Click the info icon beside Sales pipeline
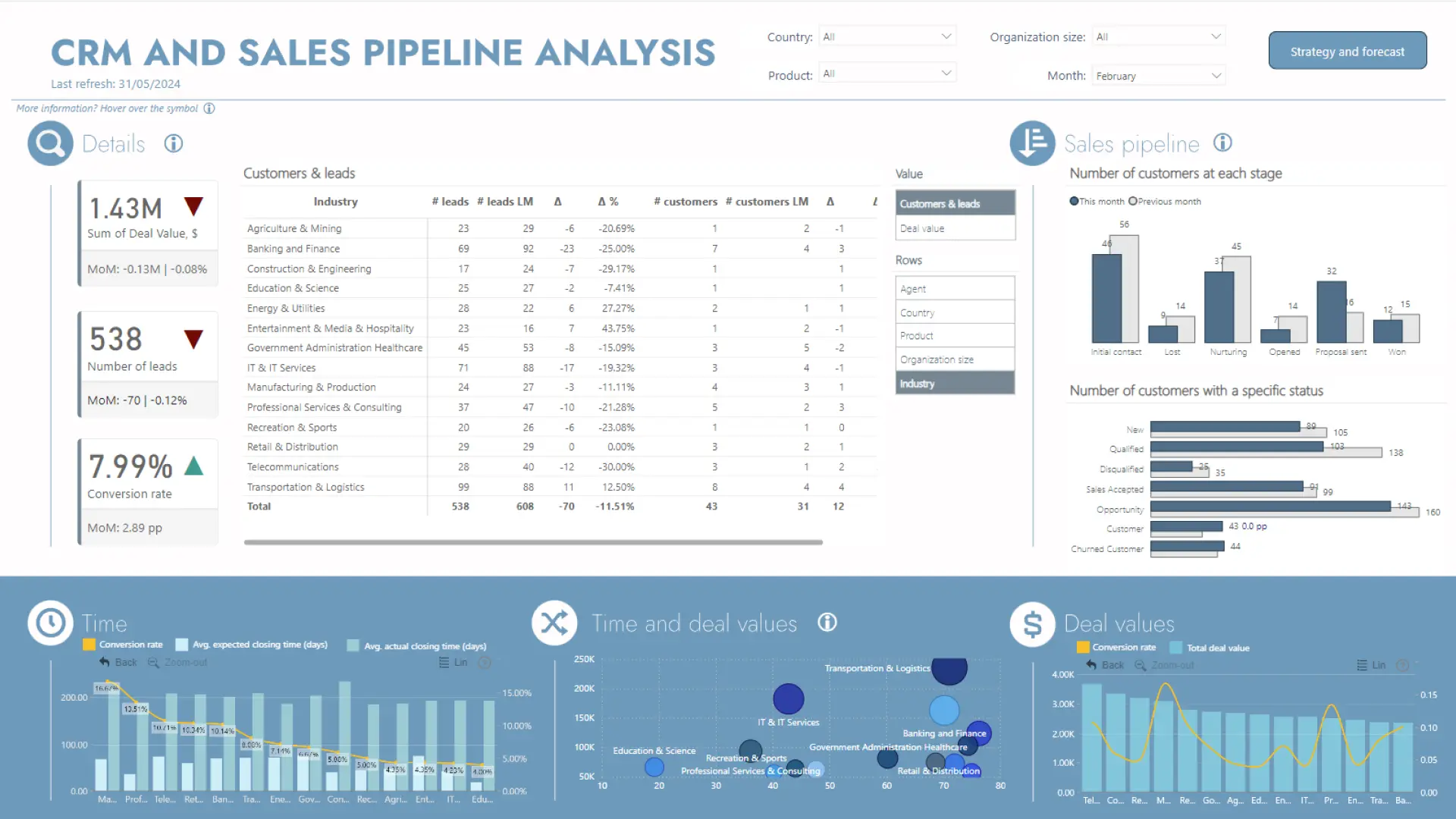The width and height of the screenshot is (1456, 819). pos(1222,143)
